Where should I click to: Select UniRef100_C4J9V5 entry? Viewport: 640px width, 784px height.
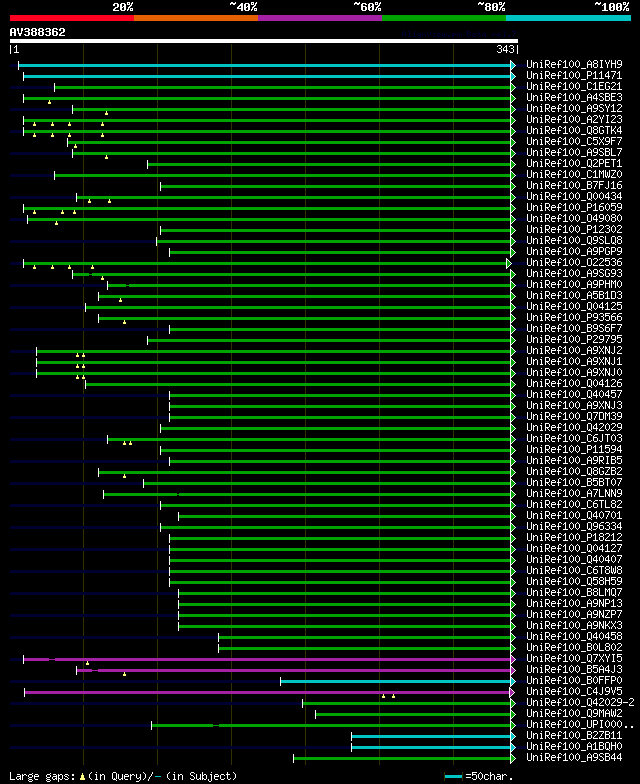coord(574,692)
